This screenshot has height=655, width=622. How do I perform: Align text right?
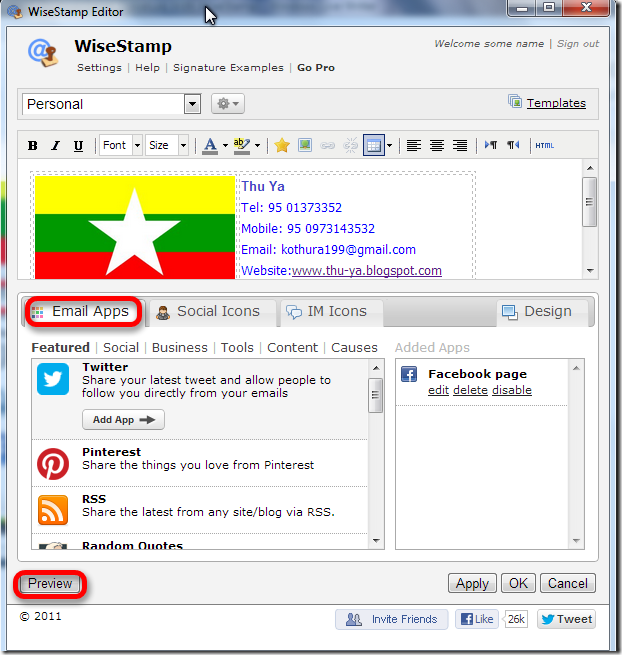(x=460, y=145)
